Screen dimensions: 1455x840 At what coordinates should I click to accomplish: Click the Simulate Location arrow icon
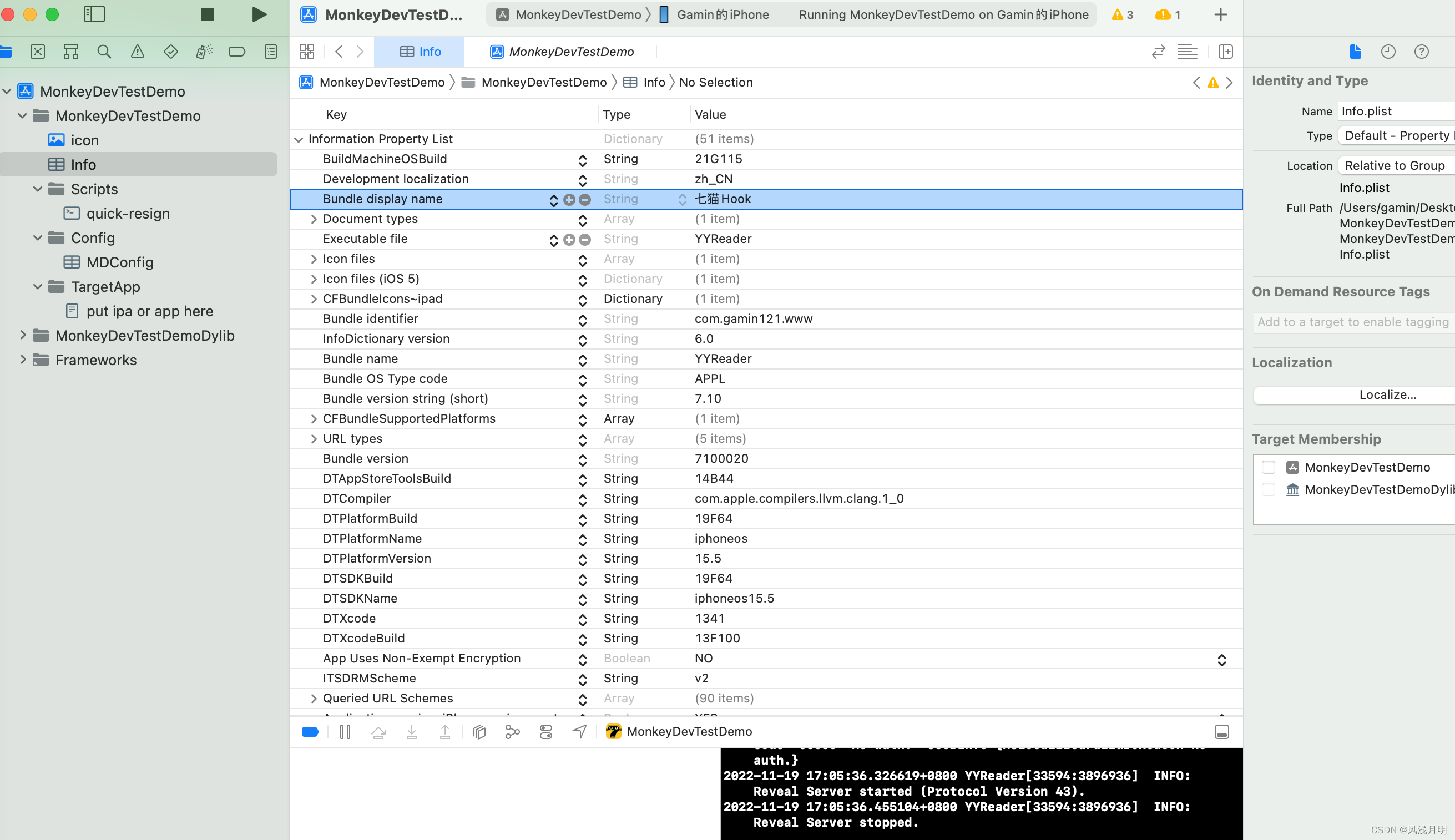(579, 732)
